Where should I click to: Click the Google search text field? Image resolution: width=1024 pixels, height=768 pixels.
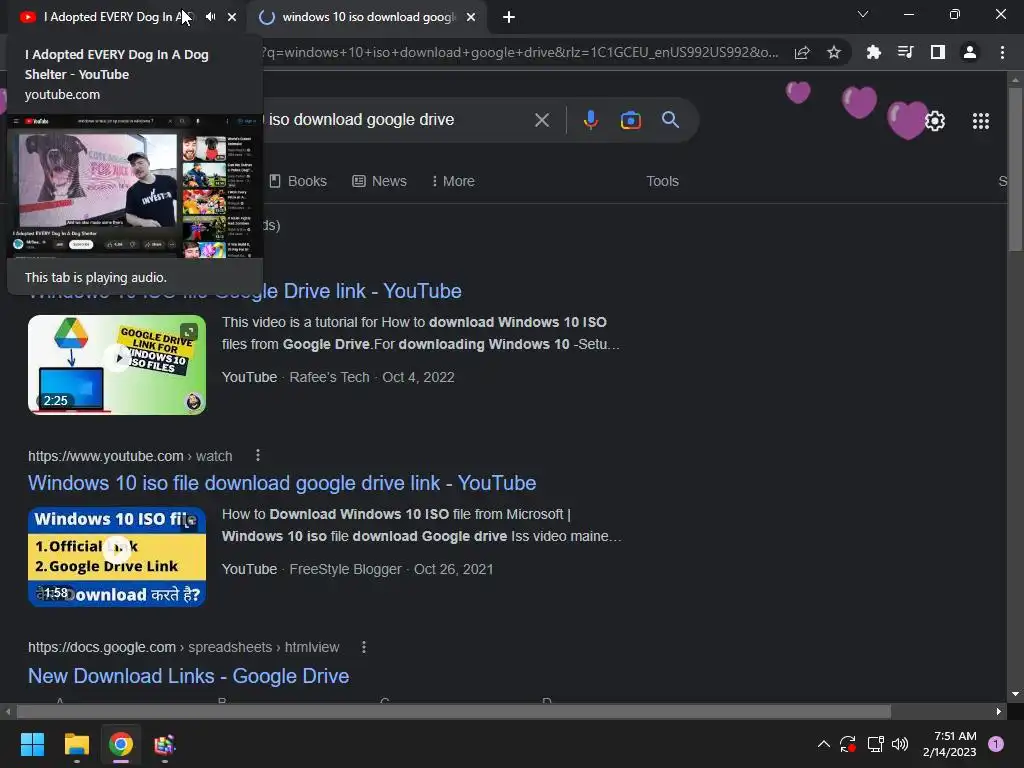pos(394,120)
